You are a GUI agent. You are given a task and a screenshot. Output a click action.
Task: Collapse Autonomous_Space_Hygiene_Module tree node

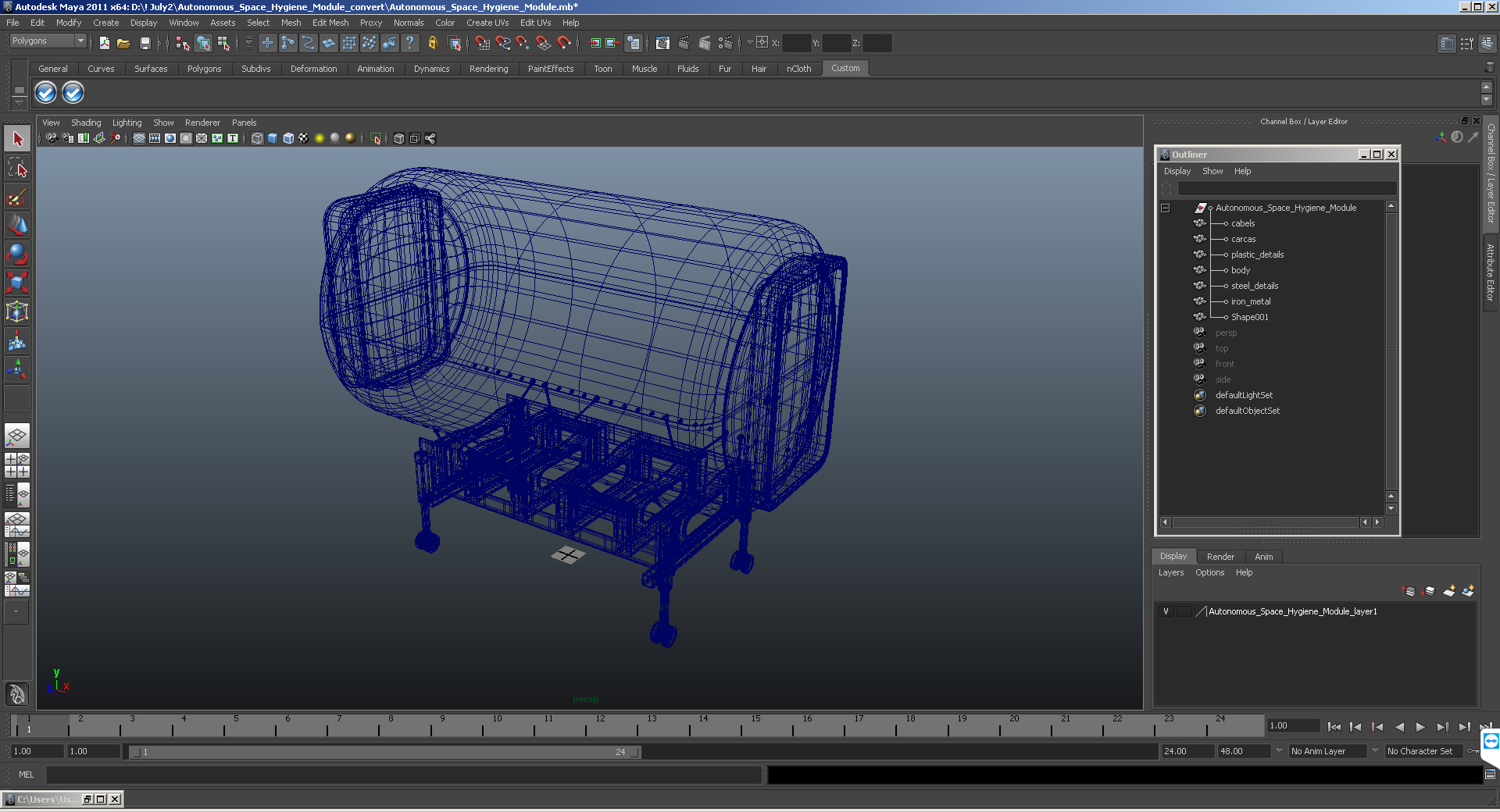1165,208
